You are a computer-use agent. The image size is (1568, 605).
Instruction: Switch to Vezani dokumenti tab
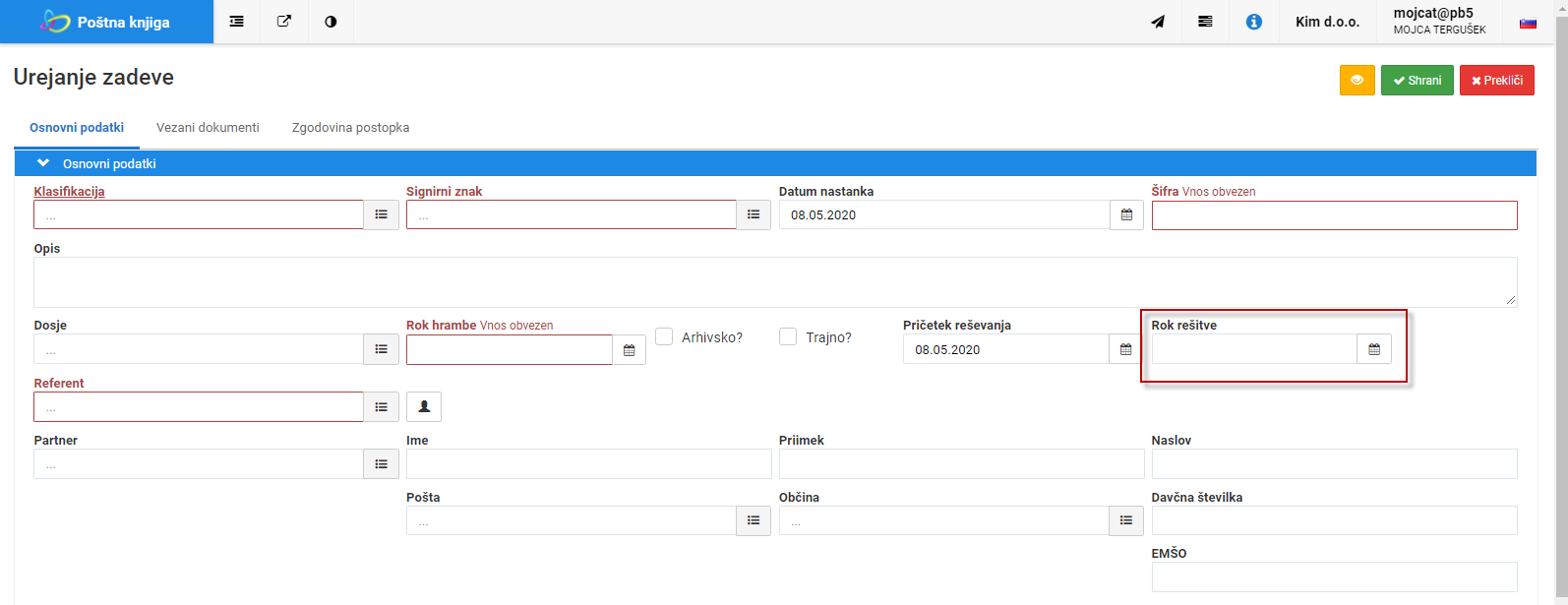(x=208, y=128)
